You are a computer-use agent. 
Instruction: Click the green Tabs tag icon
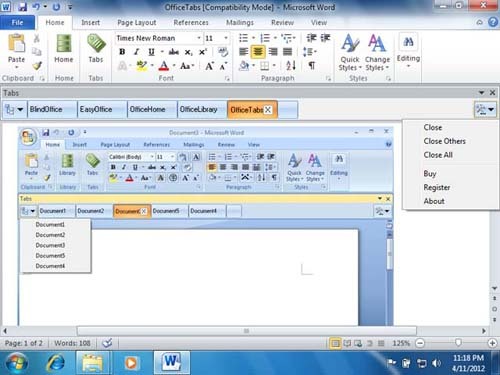pyautogui.click(x=96, y=43)
